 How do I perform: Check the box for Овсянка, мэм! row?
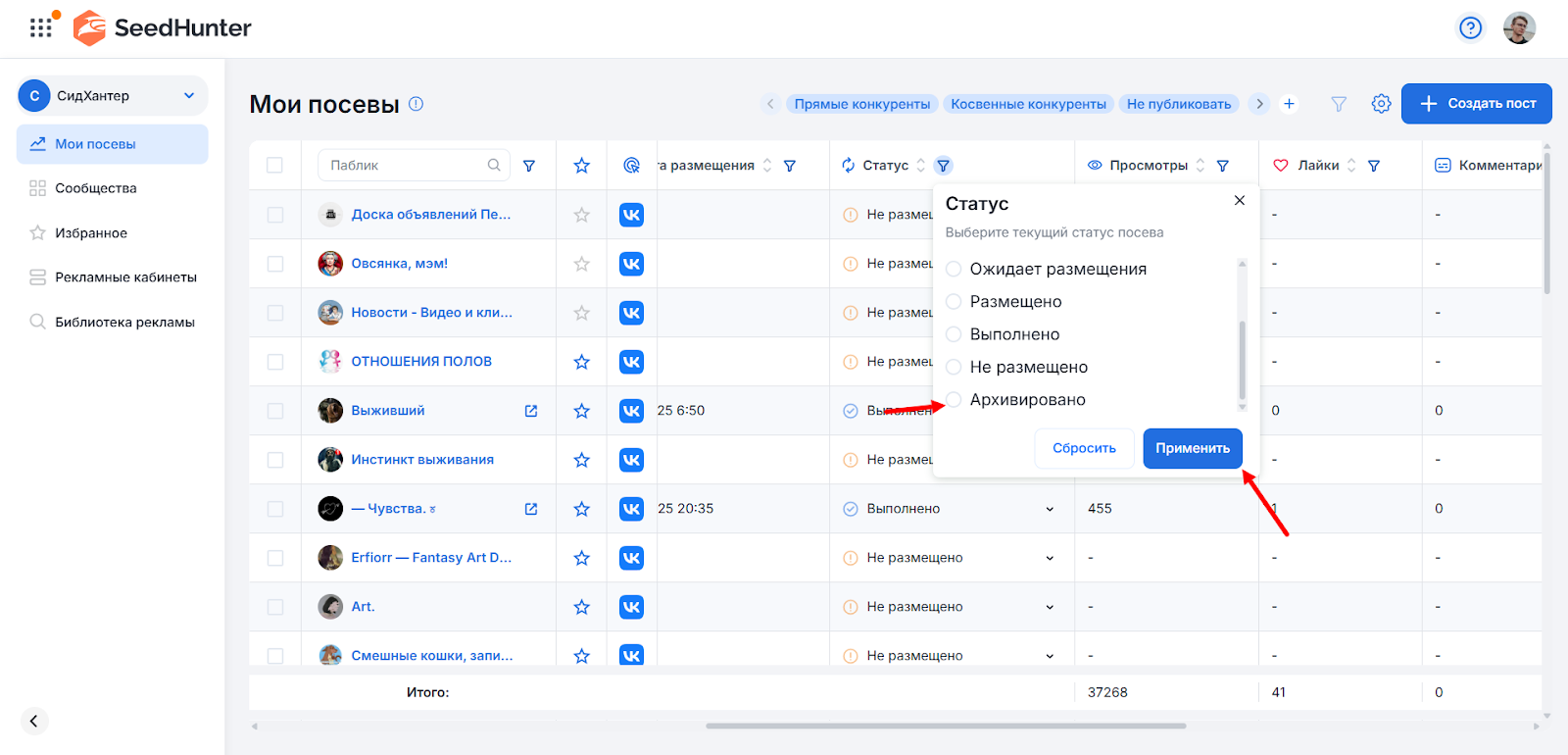(275, 264)
